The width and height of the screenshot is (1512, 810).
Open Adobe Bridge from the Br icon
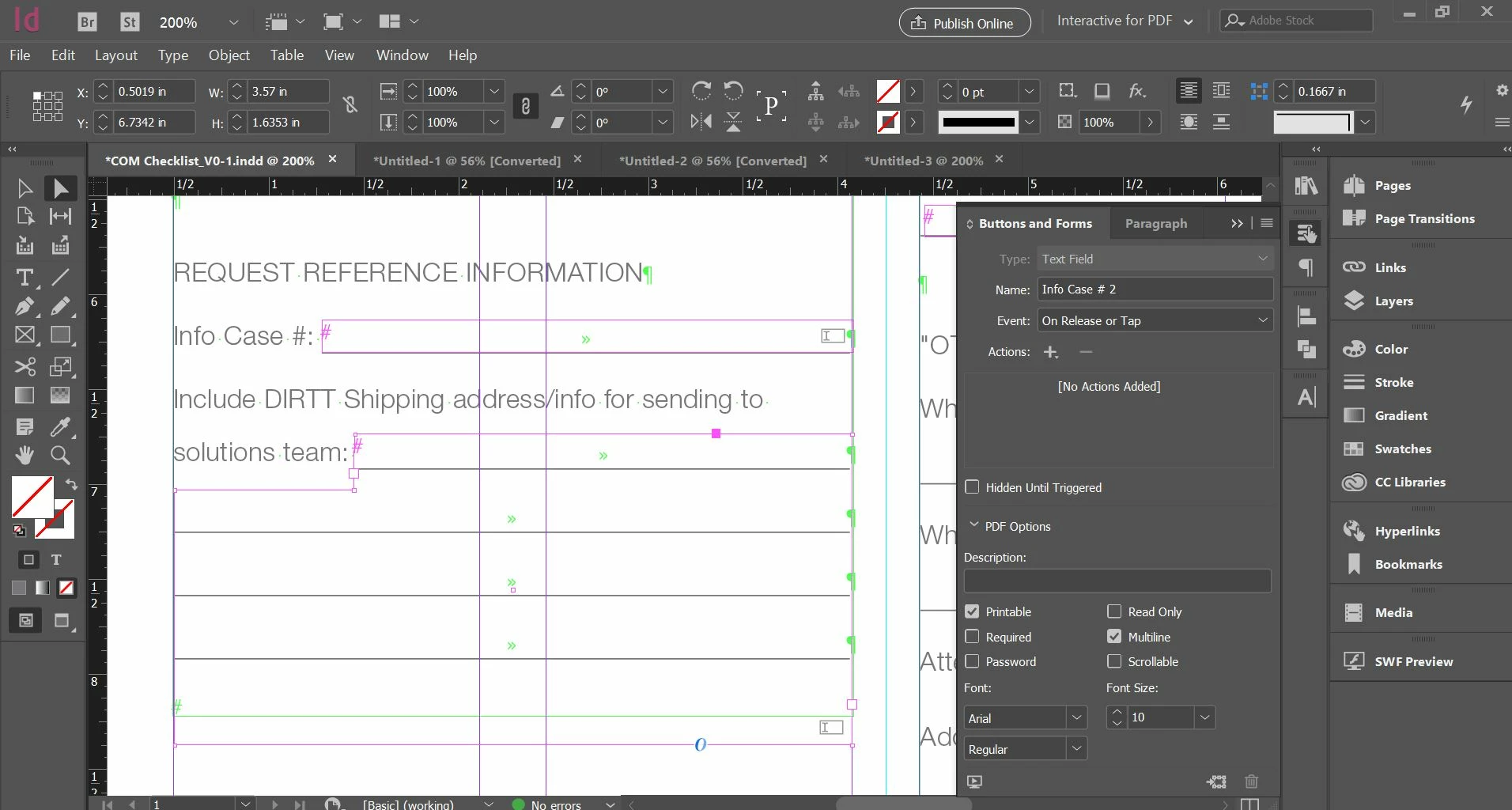point(87,22)
